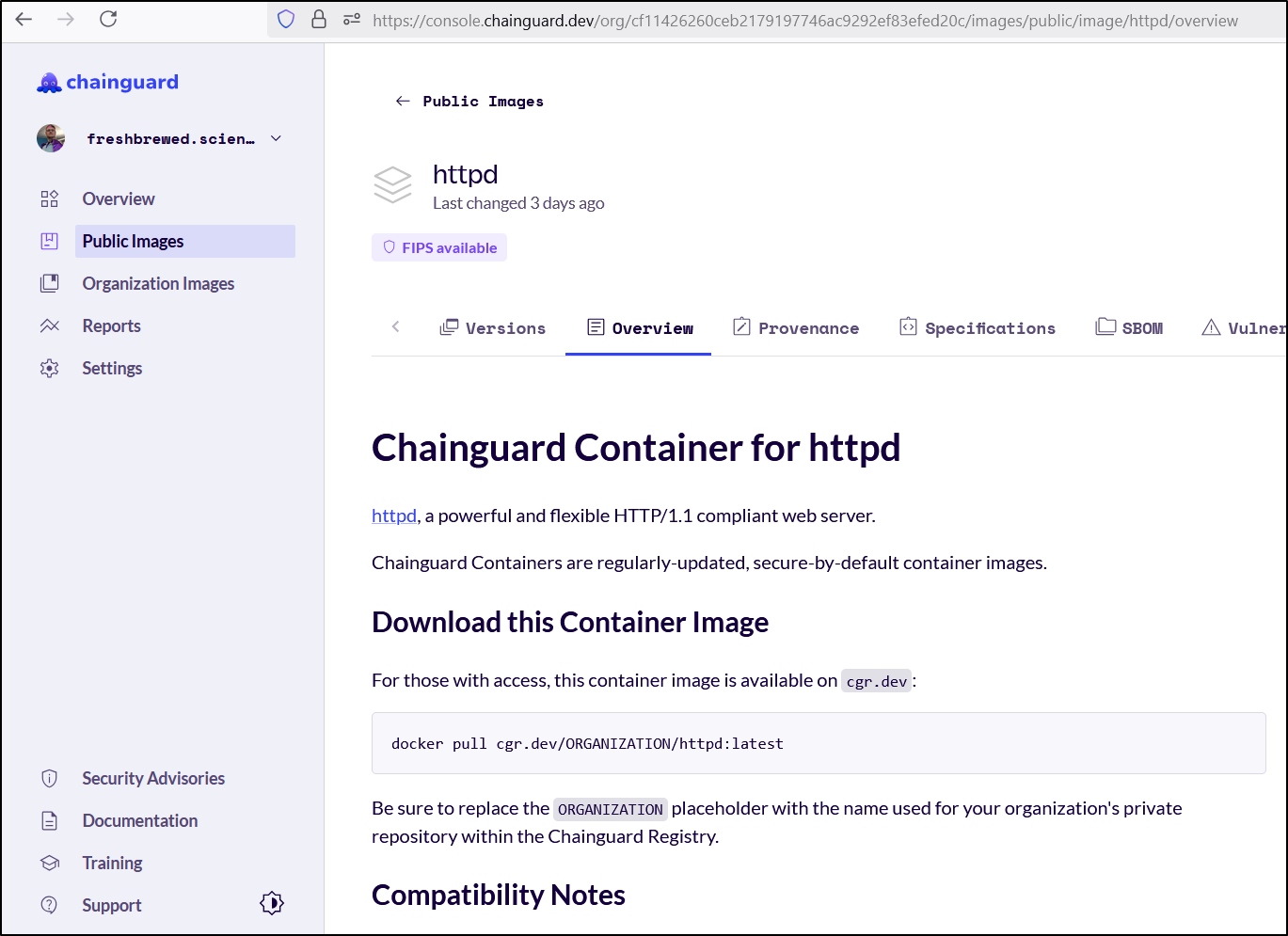Click the 'Last changed 3 days ago' text
1288x936 pixels.
coord(518,203)
